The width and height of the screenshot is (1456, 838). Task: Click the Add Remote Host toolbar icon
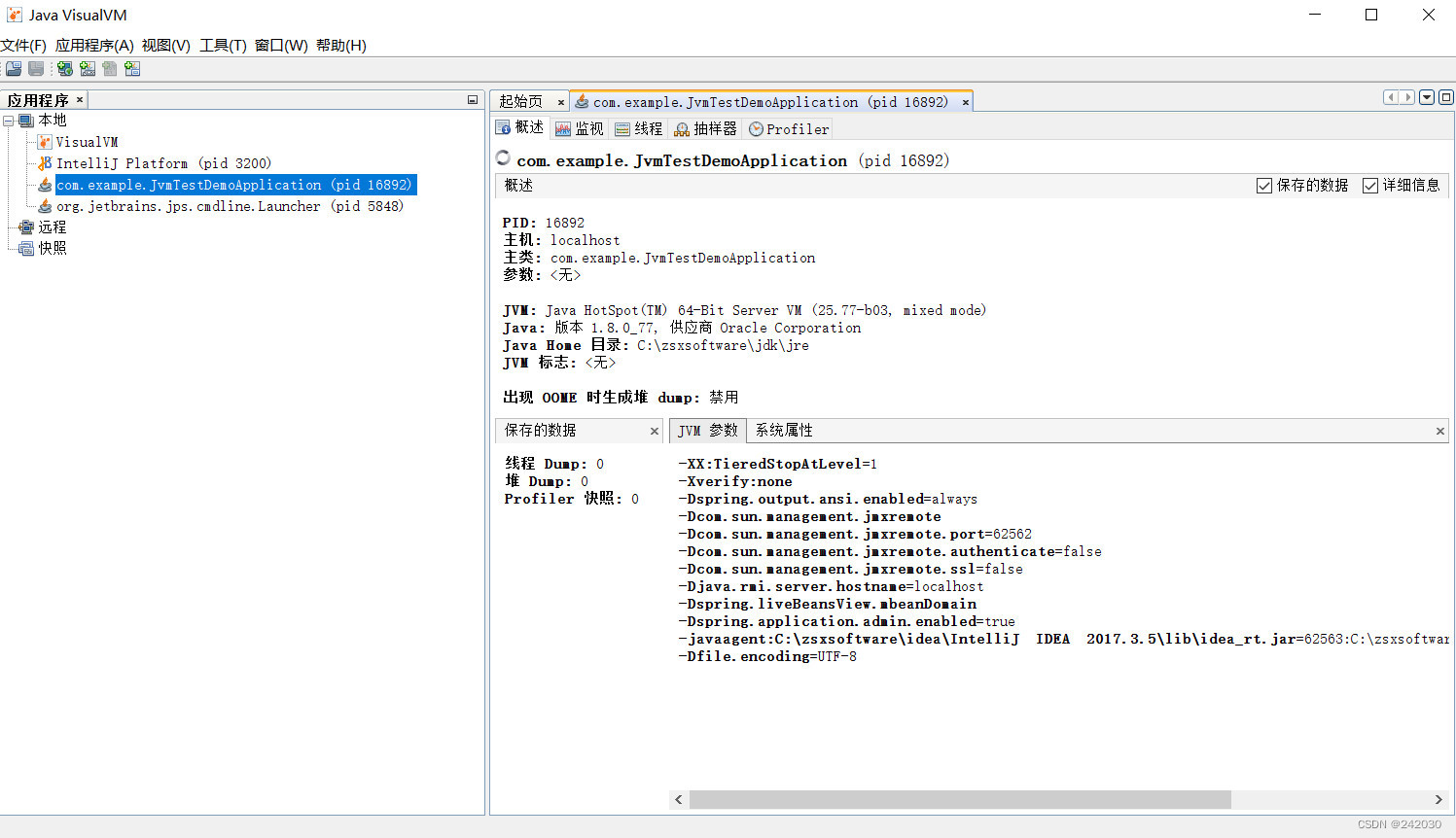[x=65, y=69]
